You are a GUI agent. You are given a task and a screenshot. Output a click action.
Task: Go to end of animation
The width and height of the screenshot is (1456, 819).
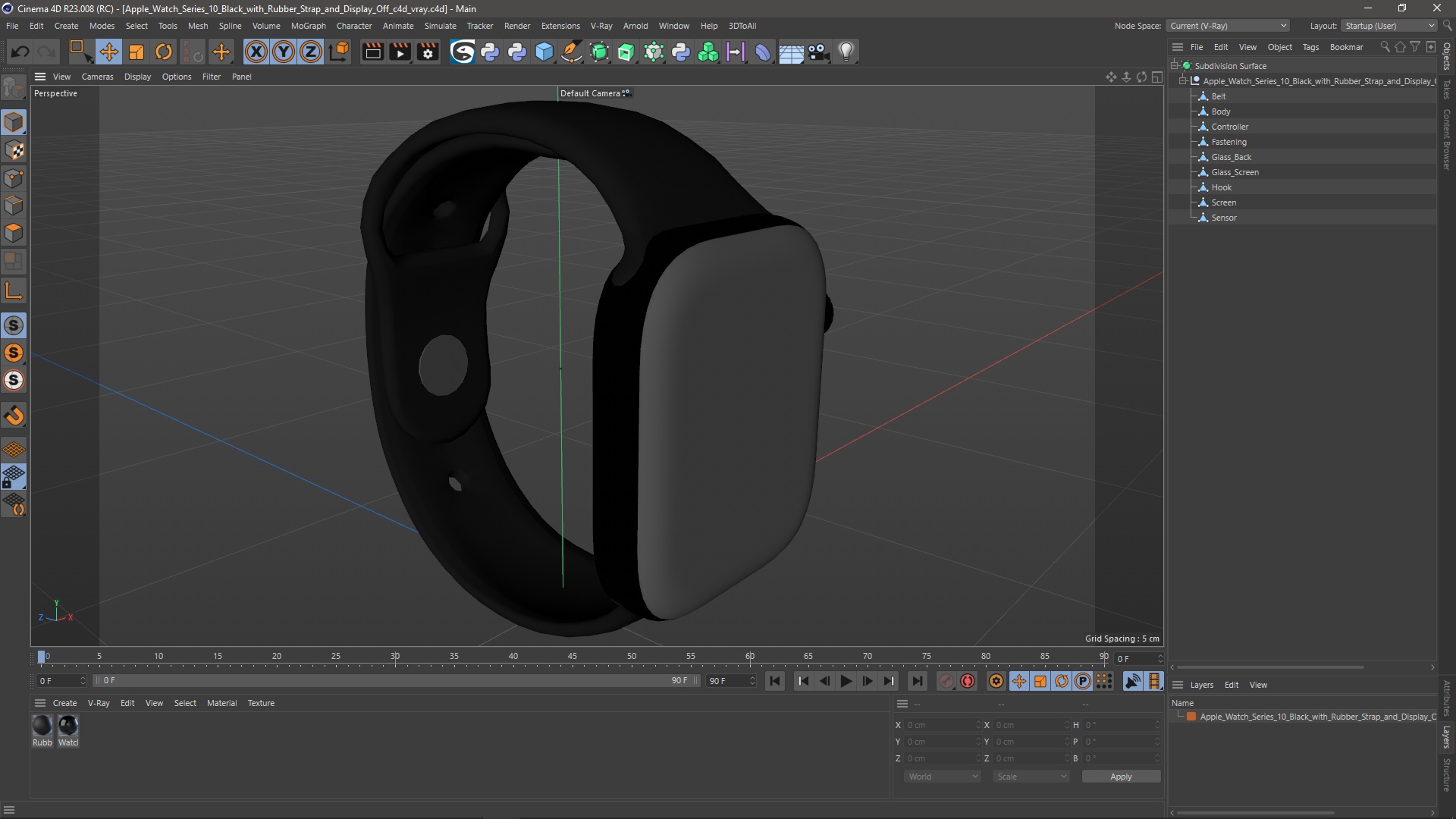(917, 681)
